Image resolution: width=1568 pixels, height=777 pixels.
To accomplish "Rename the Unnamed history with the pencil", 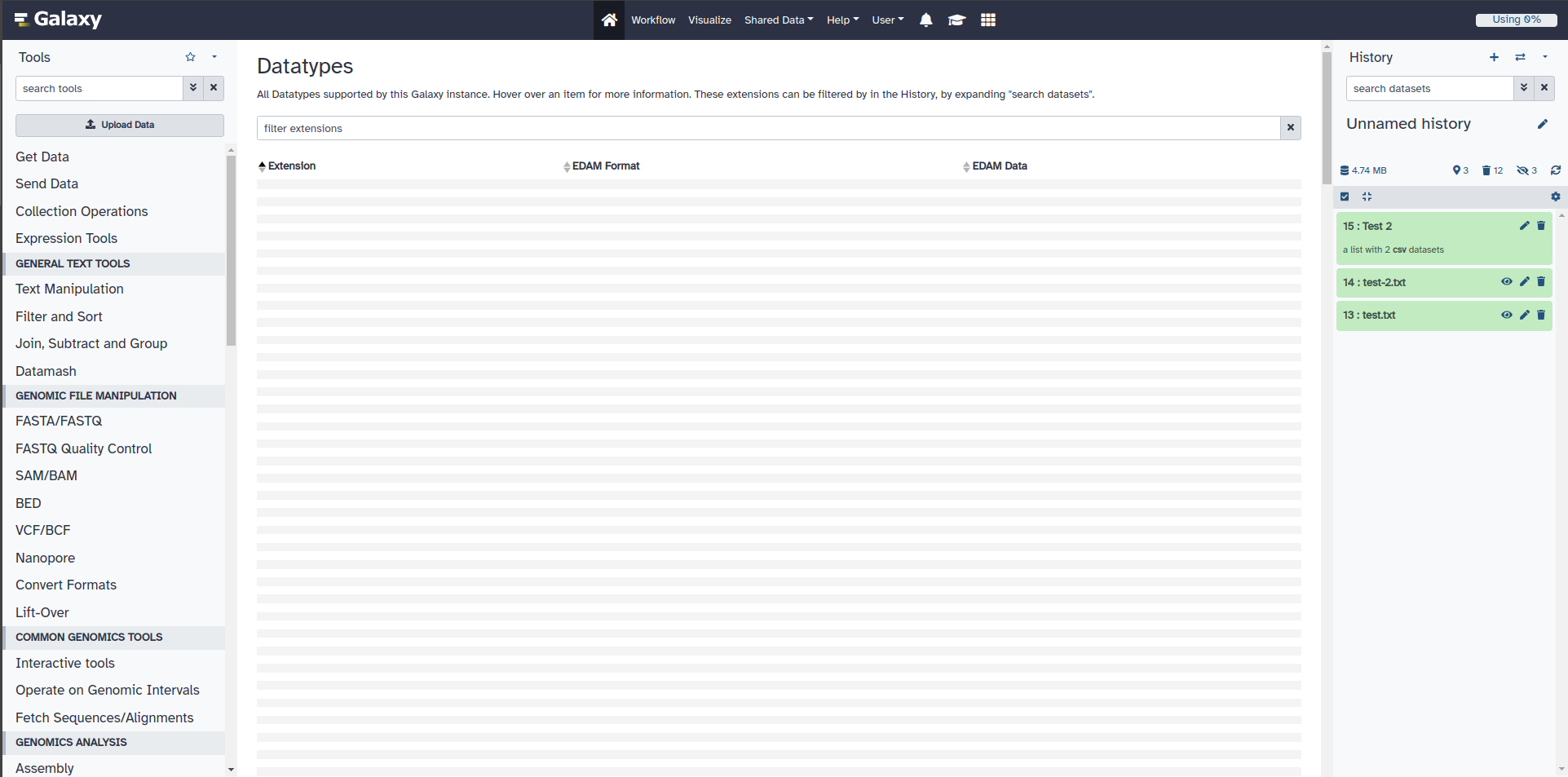I will [x=1542, y=124].
